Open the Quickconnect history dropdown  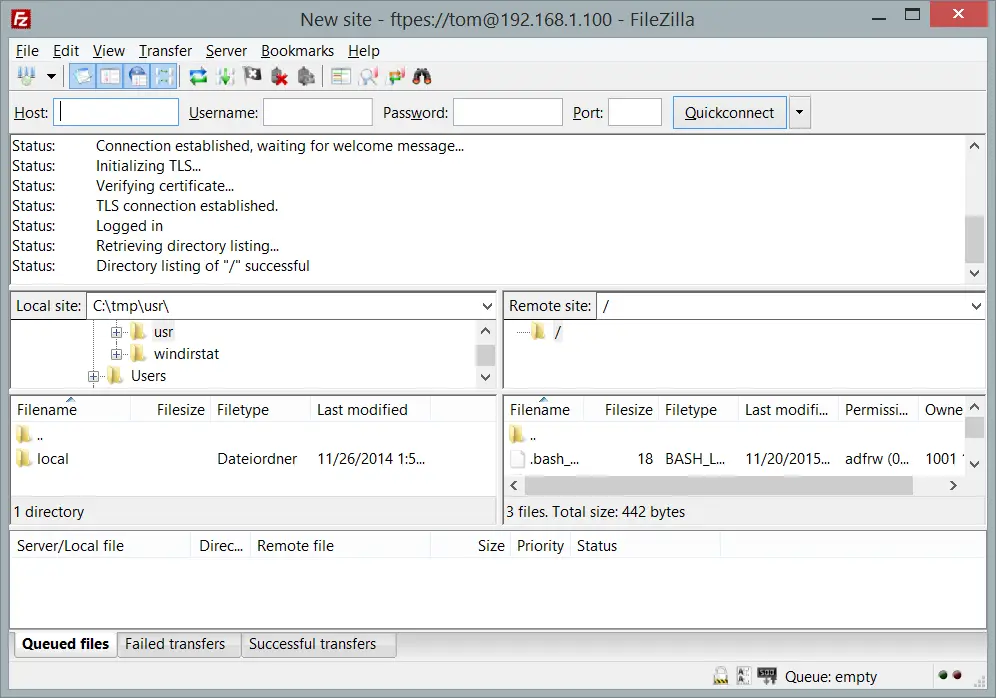(x=800, y=112)
